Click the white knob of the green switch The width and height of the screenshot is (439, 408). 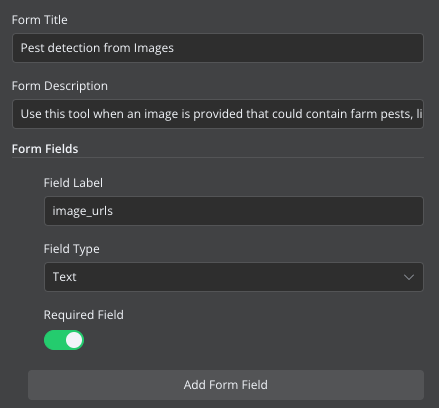pos(74,340)
